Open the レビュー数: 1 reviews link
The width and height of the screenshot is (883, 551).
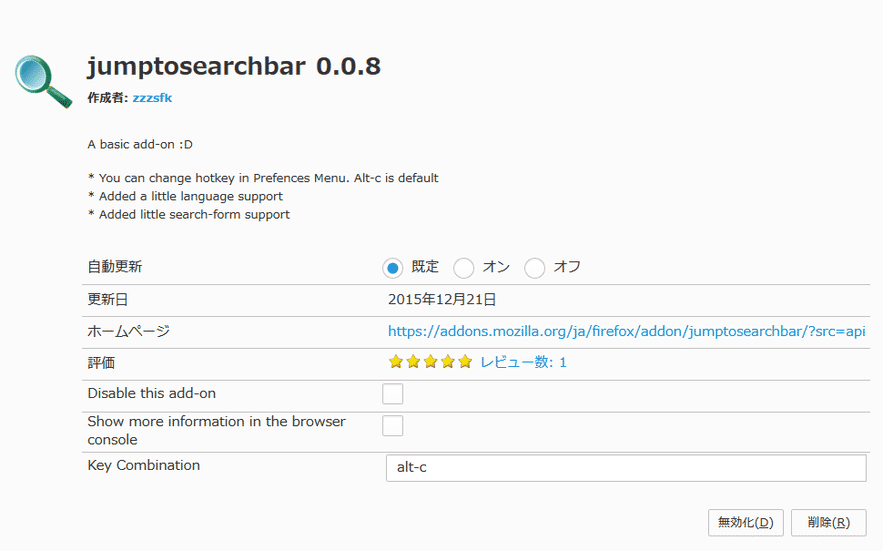pos(523,362)
